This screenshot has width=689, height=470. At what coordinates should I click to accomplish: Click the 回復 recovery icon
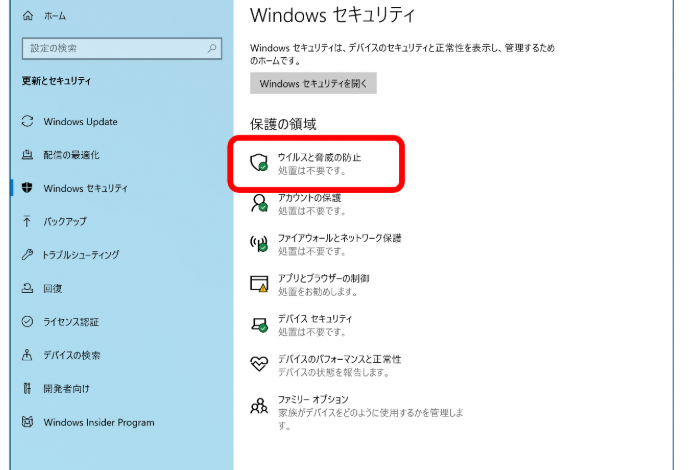tap(27, 288)
